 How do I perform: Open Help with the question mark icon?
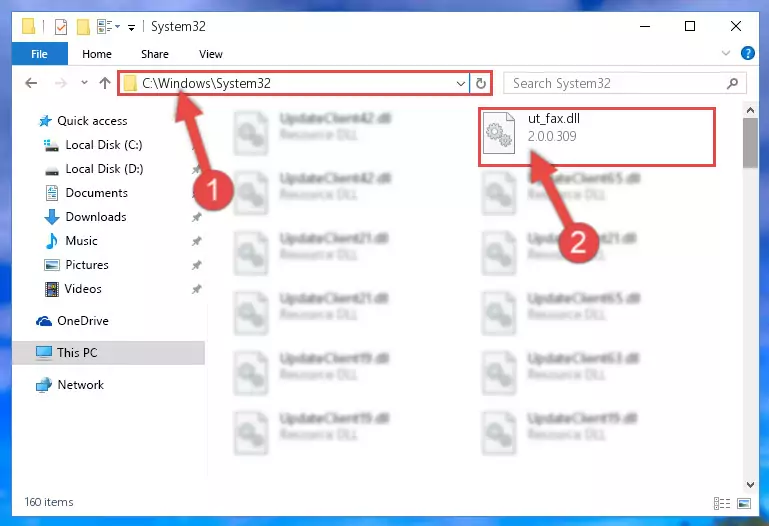(747, 53)
